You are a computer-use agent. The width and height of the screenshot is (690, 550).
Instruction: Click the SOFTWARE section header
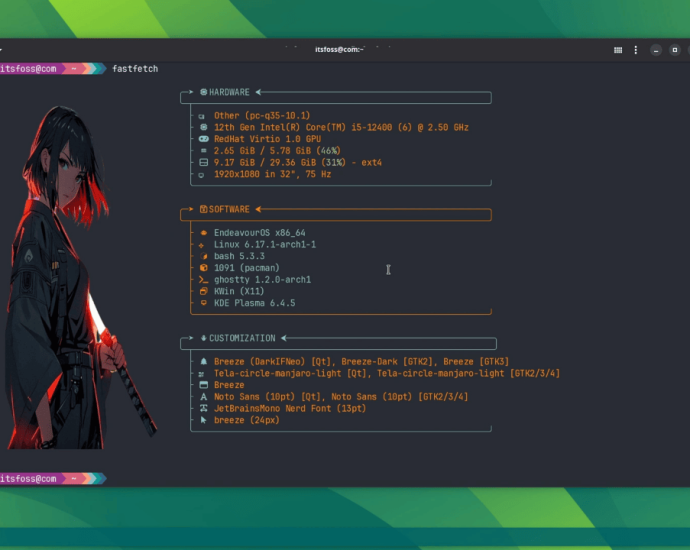(229, 209)
